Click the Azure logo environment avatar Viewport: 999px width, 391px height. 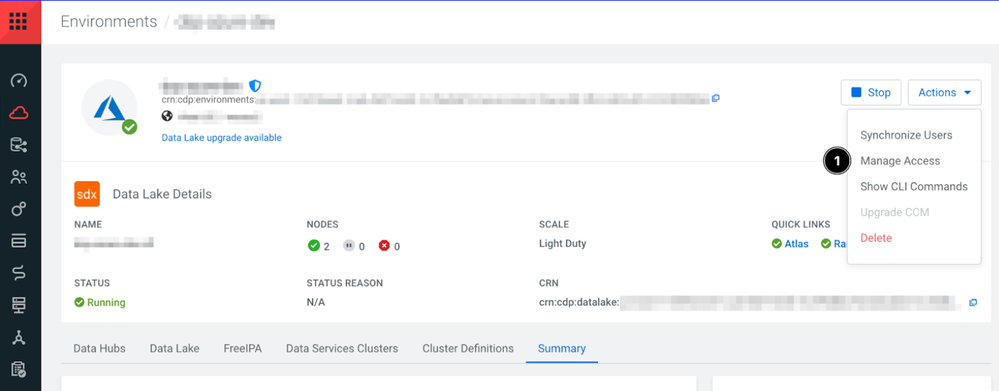coord(109,107)
